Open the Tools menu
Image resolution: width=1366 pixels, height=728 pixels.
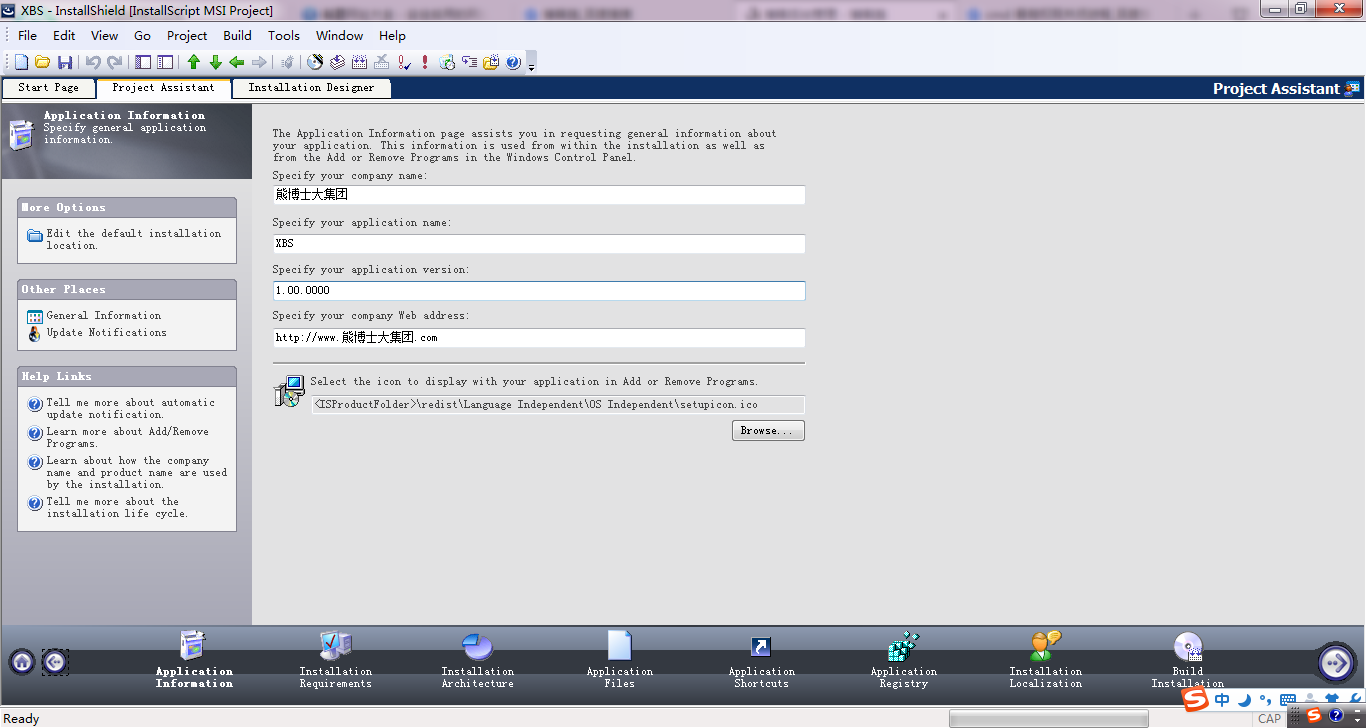click(x=284, y=35)
